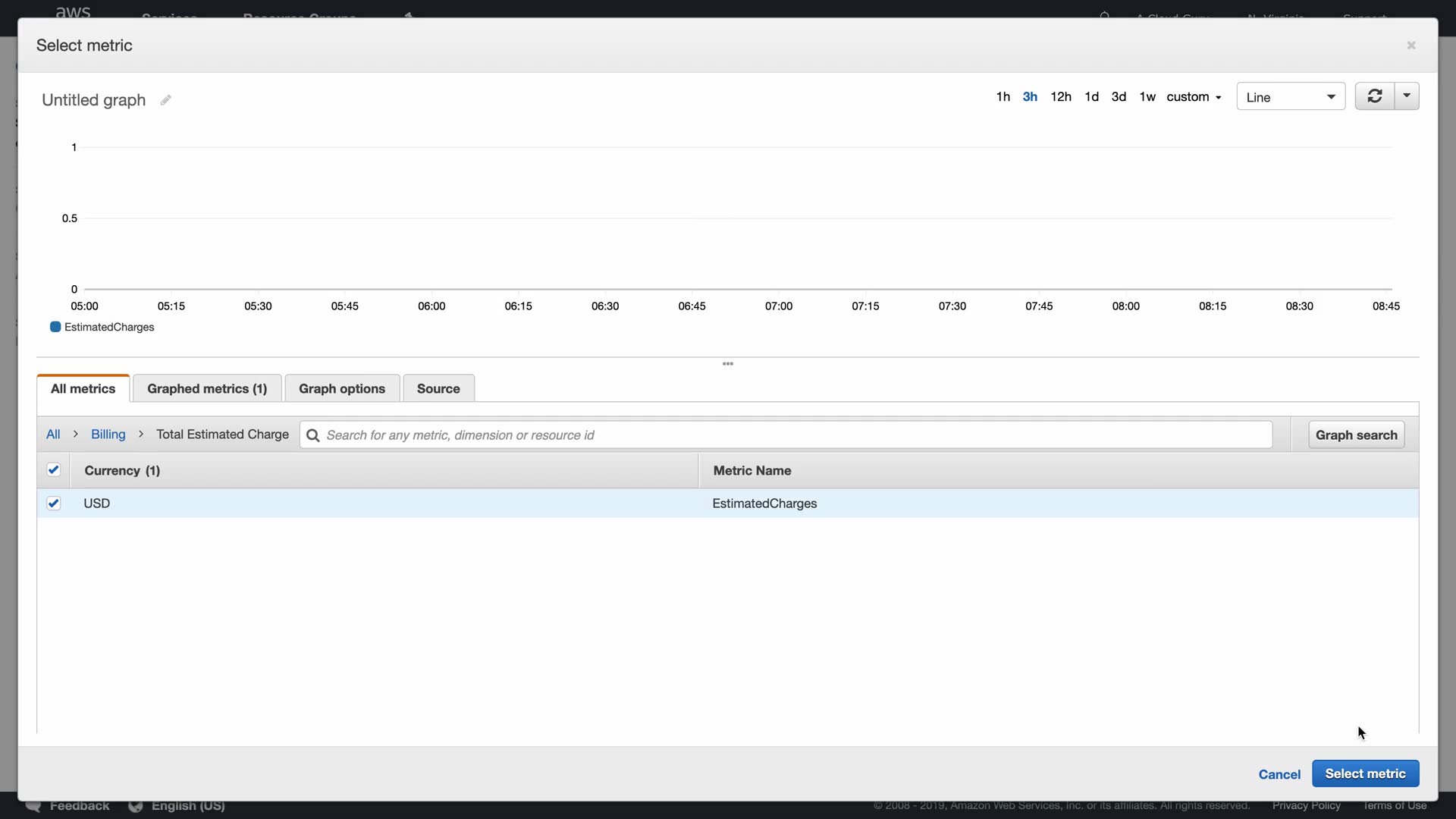1456x819 pixels.
Task: Open the Line graph type dropdown
Action: coord(1290,97)
